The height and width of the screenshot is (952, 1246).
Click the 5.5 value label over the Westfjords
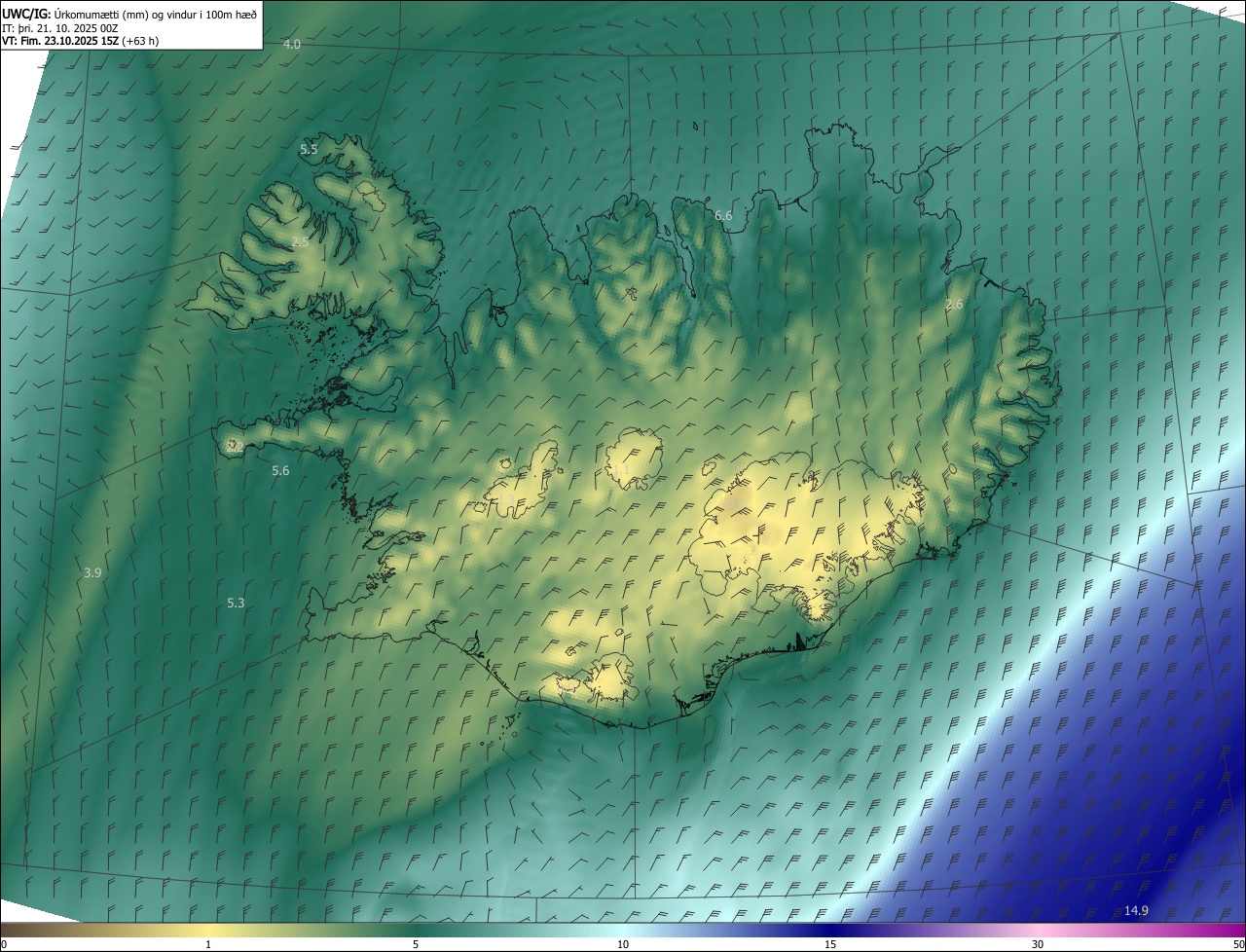[309, 150]
